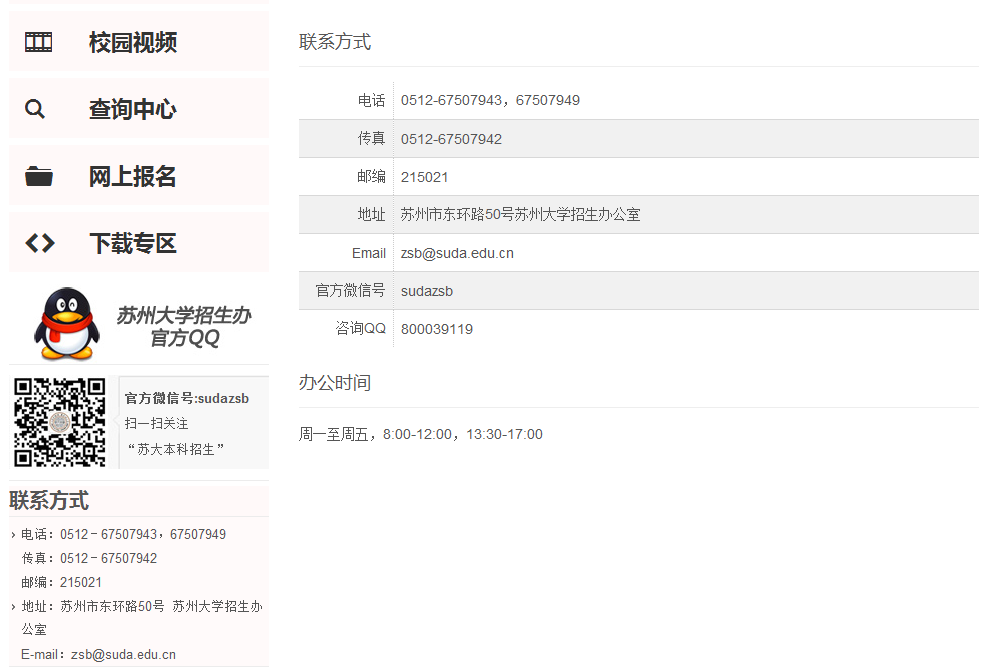This screenshot has width=994, height=667.
Task: Click the arrow bullet before sidebar 地址
Action: pos(13,606)
